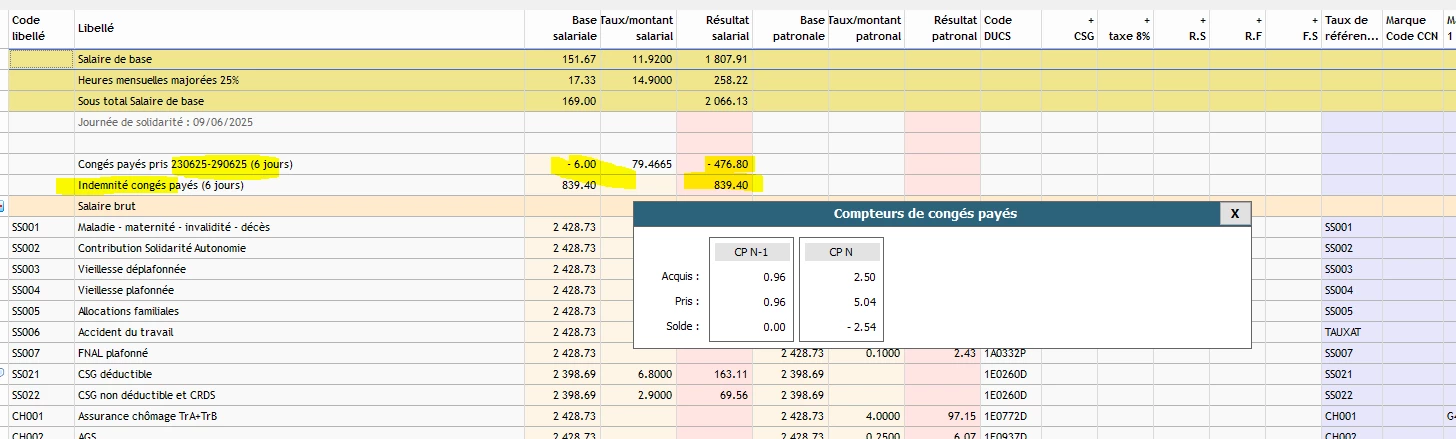Click the Base patronale column header
This screenshot has width=1456, height=439.
[x=790, y=27]
